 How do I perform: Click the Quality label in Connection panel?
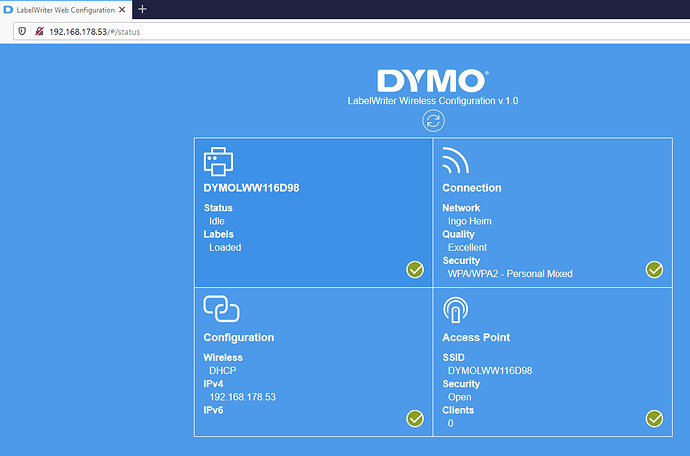pyautogui.click(x=458, y=234)
